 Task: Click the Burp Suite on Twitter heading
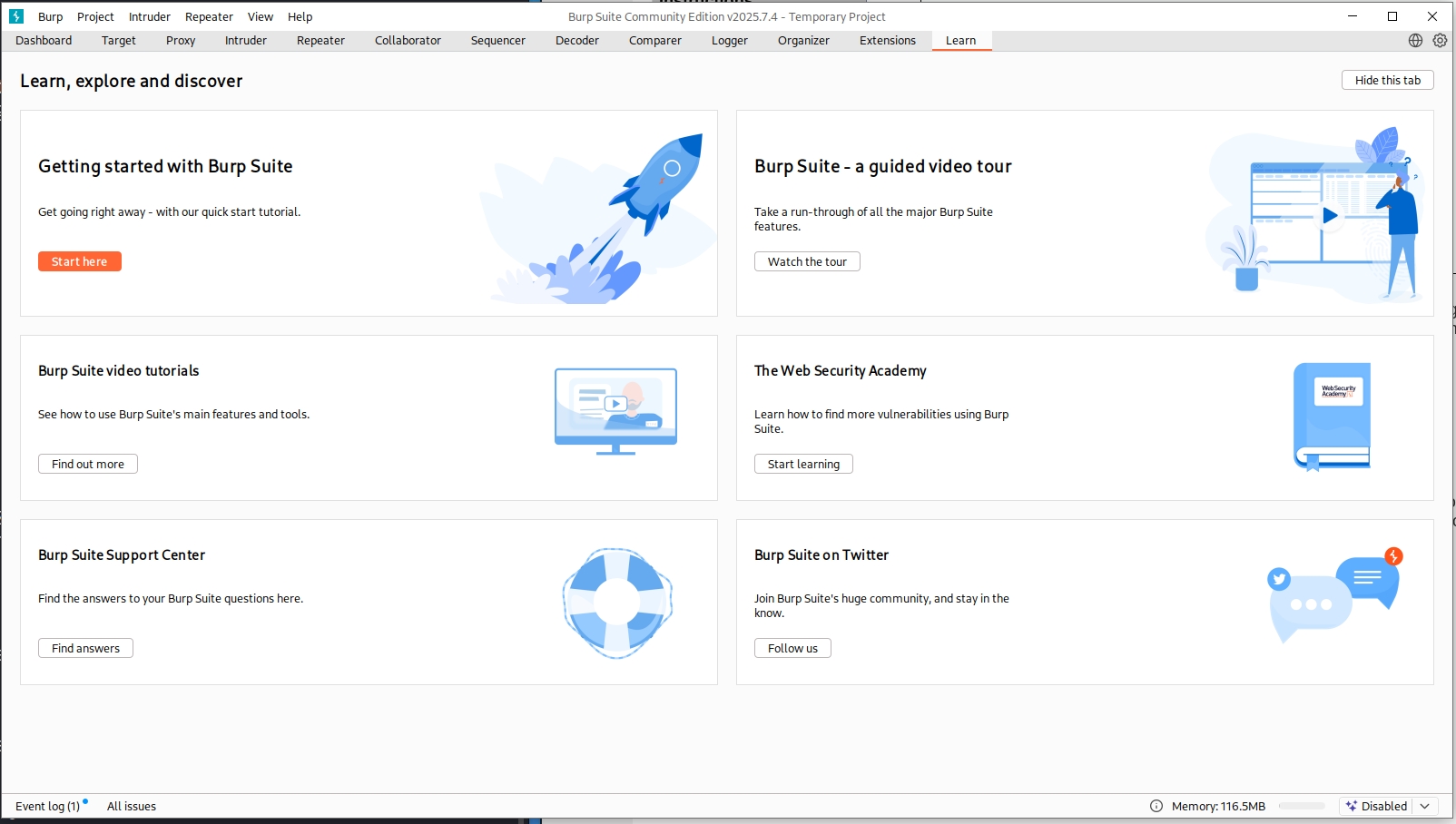[x=821, y=554]
